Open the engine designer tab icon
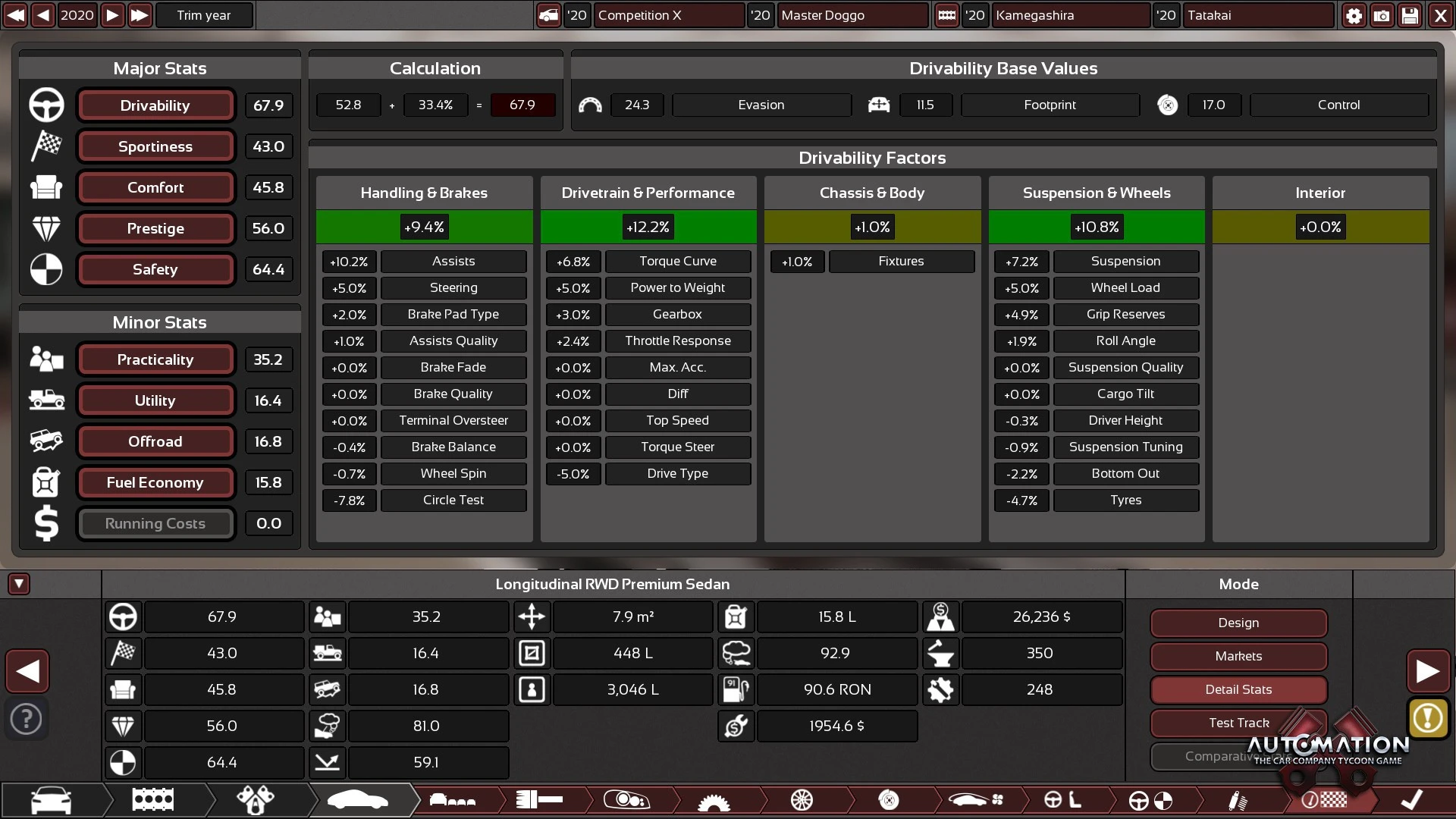 click(x=153, y=800)
